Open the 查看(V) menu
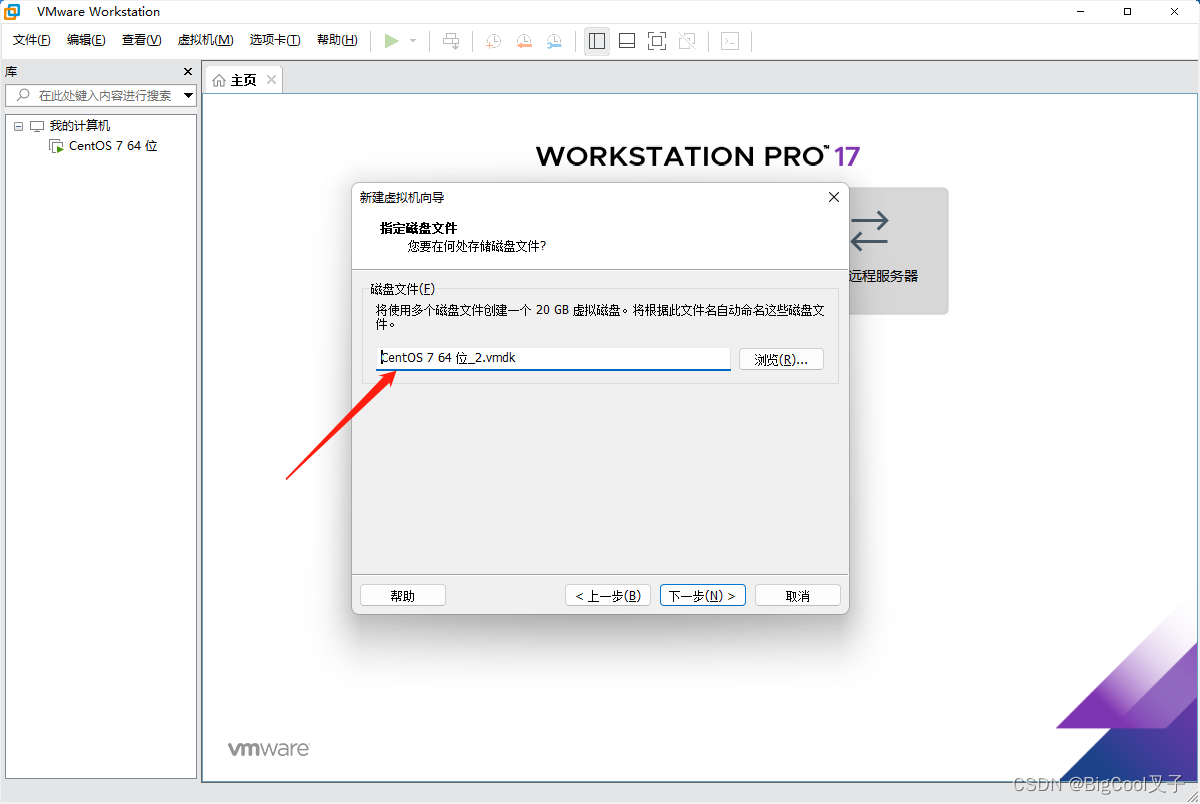The image size is (1200, 804). coord(141,40)
